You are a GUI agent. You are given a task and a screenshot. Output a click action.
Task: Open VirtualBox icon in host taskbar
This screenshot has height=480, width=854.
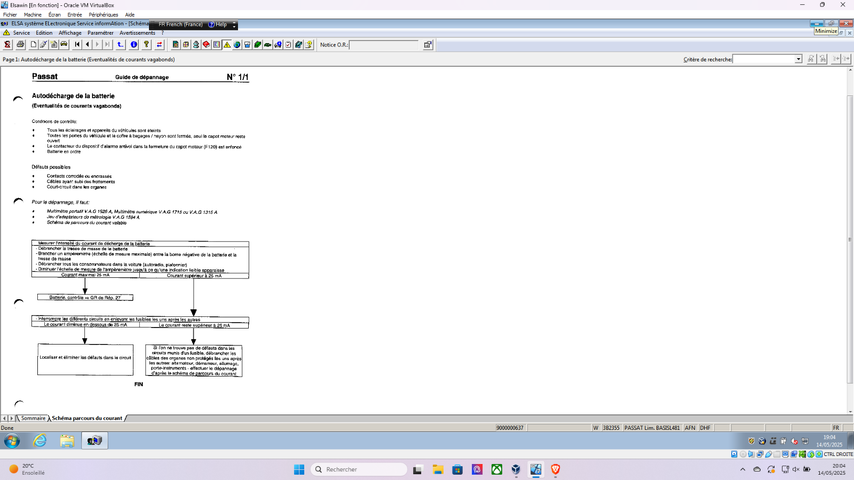pos(516,469)
